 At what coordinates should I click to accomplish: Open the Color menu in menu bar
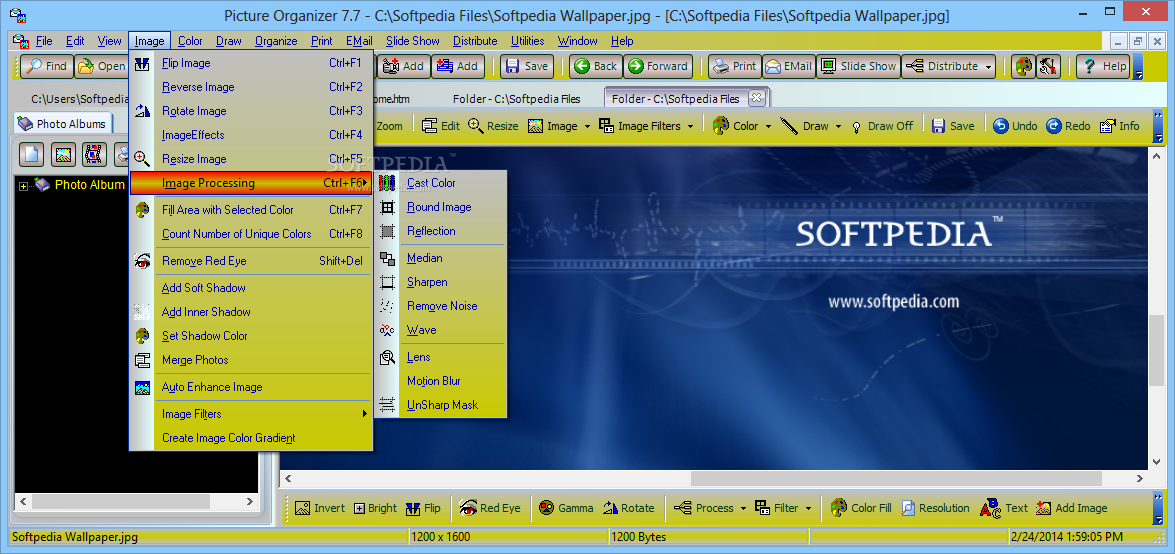(190, 41)
